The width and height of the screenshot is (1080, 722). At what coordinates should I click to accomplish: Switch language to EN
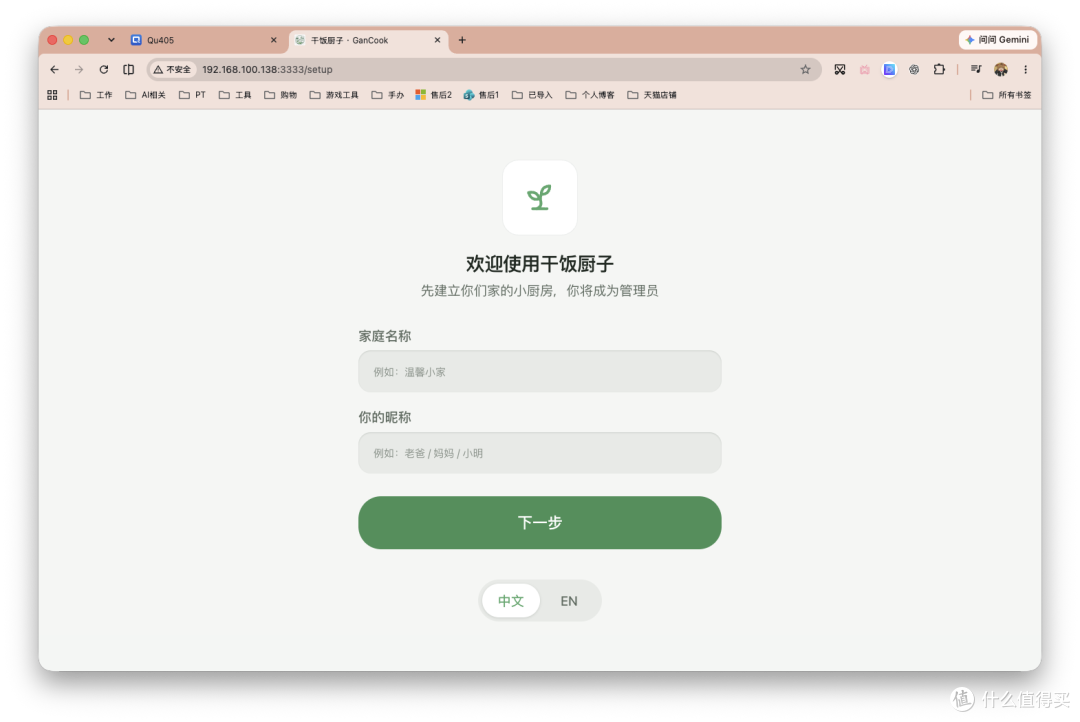[569, 601]
